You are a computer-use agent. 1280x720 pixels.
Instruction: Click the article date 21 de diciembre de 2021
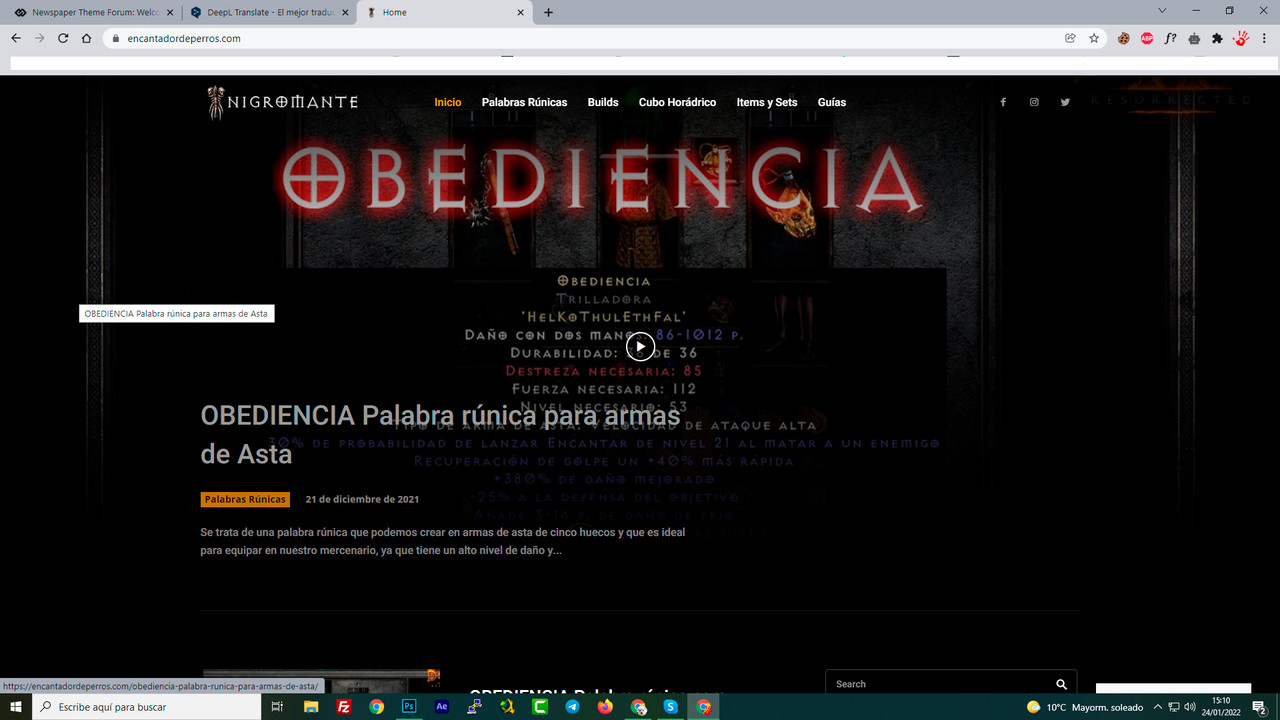[362, 499]
